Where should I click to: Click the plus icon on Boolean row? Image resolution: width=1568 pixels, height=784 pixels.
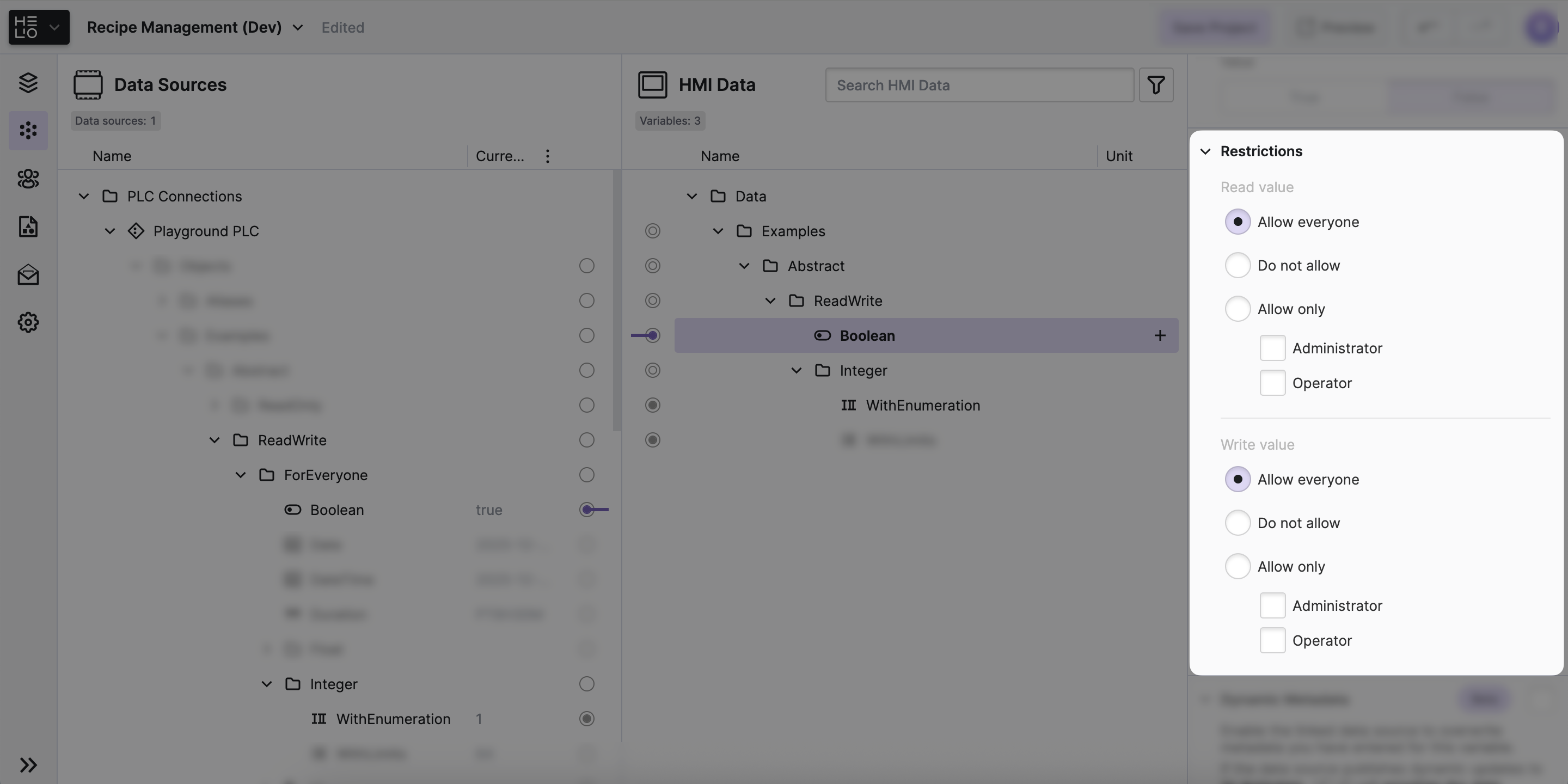point(1160,335)
